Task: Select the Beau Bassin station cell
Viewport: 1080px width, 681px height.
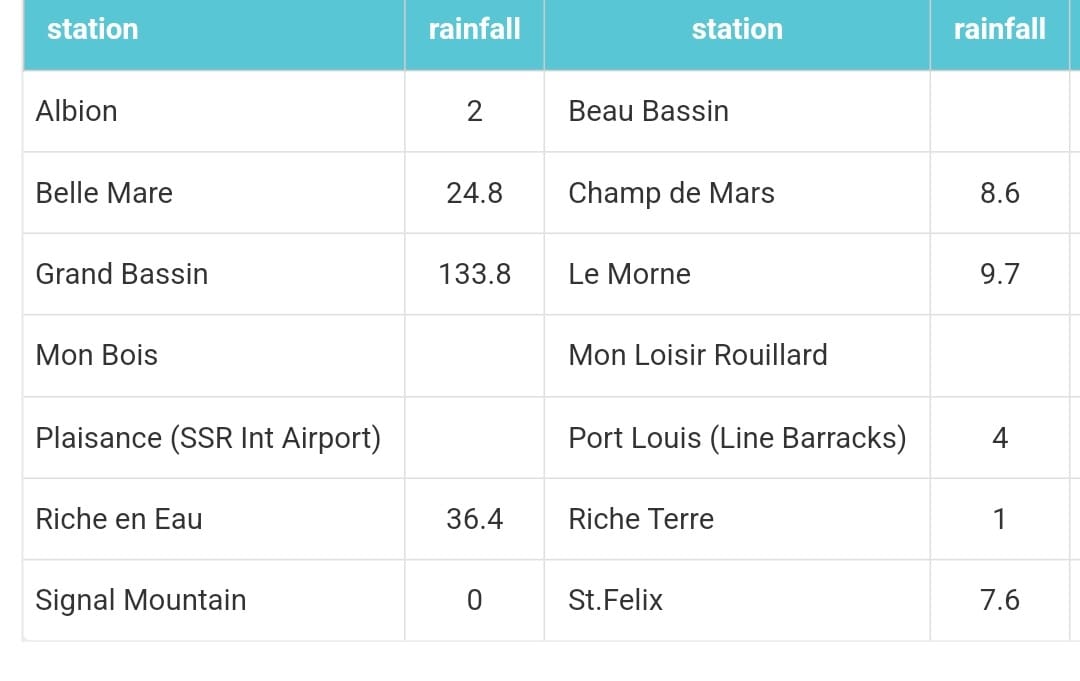Action: click(648, 111)
